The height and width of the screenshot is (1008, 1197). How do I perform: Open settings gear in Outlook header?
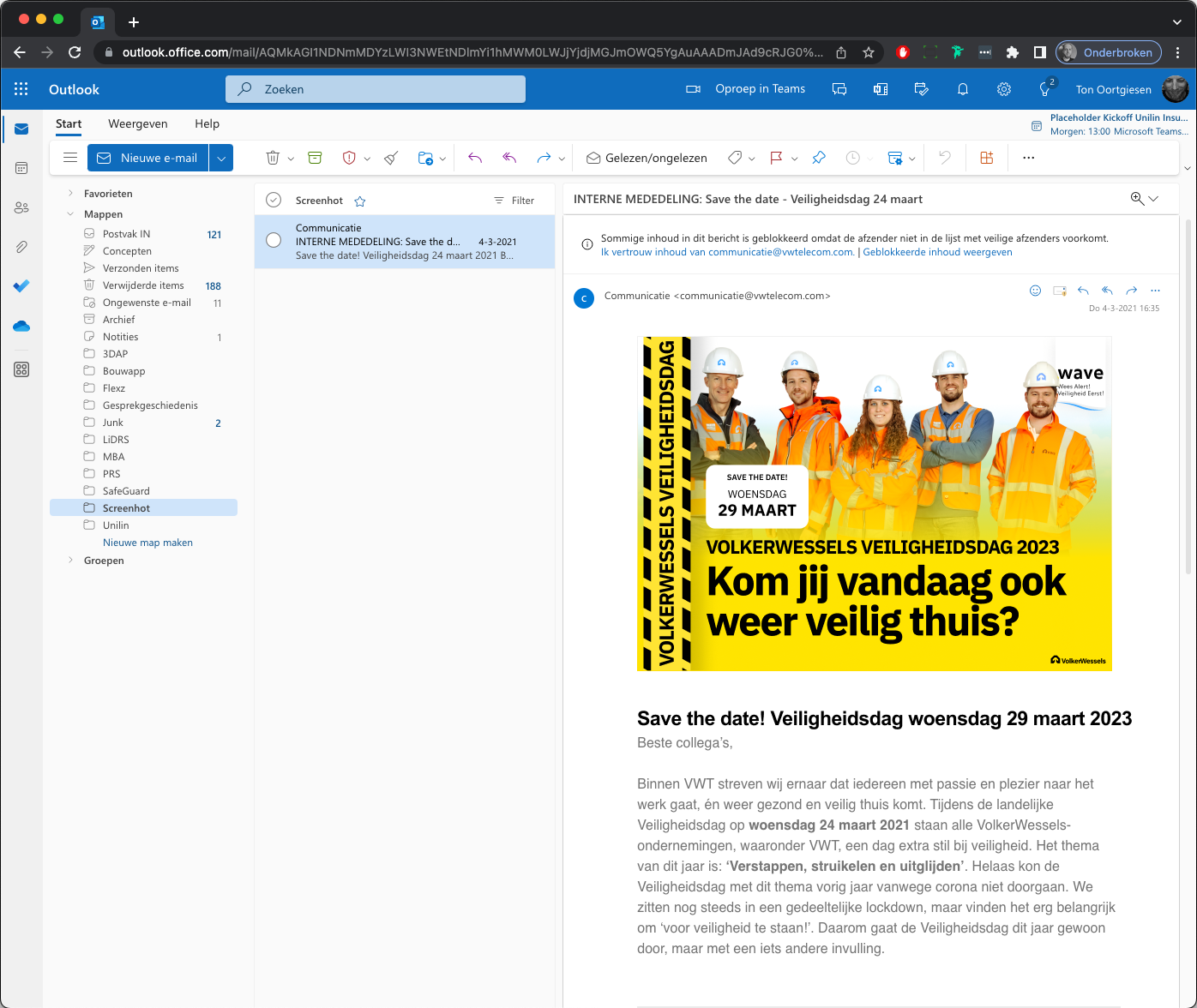(1004, 89)
